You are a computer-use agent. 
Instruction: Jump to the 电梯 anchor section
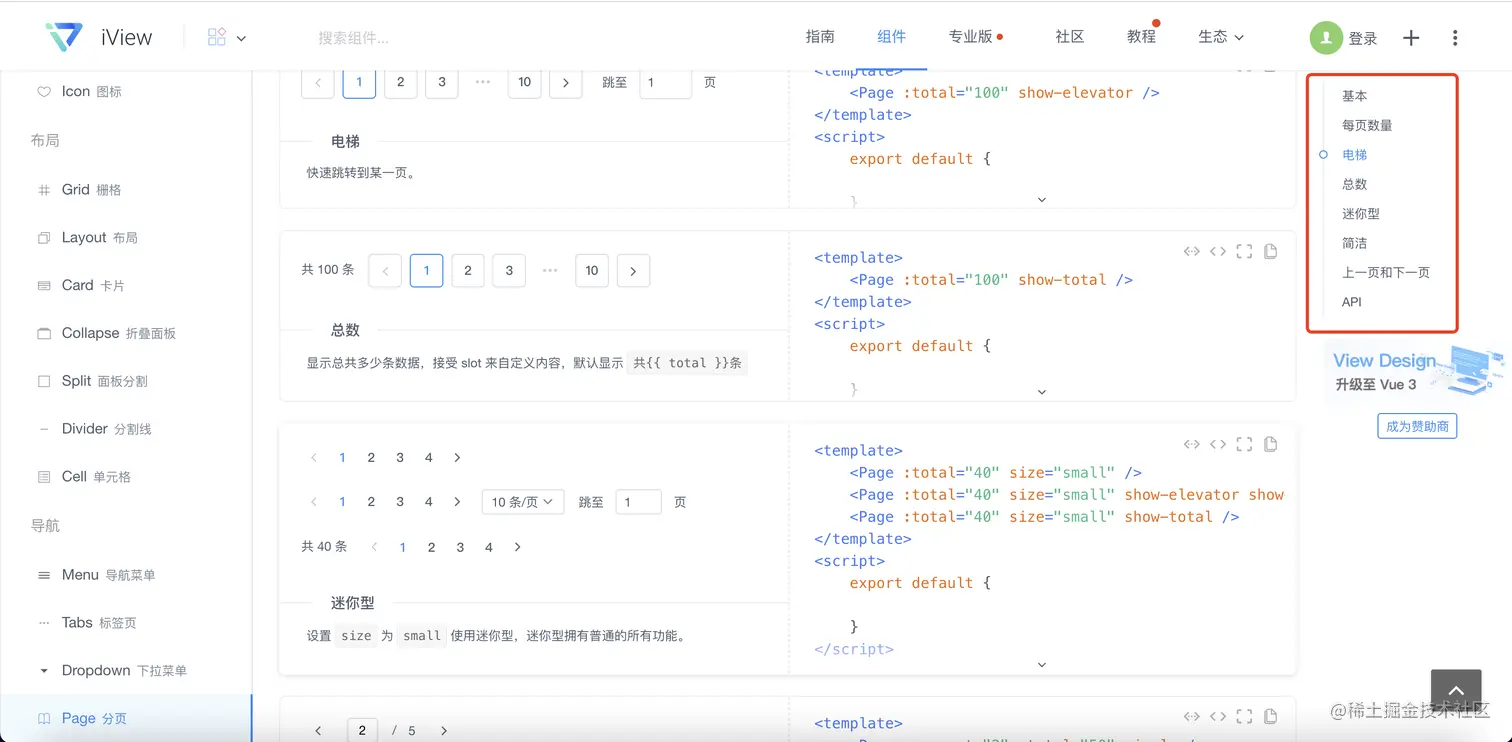[1354, 155]
